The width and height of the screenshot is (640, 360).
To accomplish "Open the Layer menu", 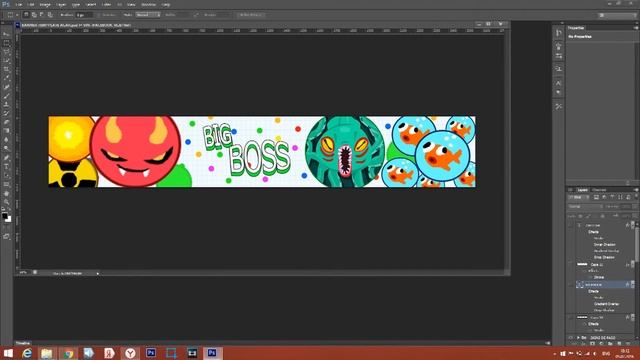I will (x=61, y=4).
